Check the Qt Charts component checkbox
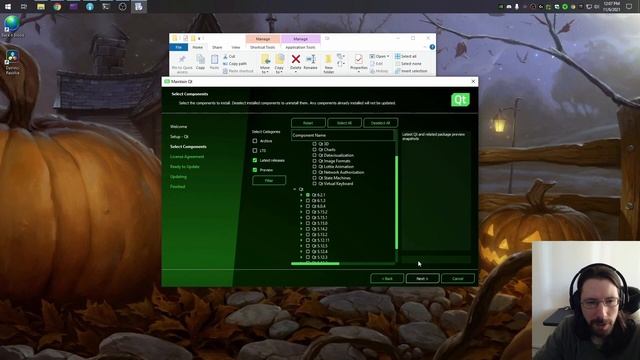This screenshot has width=640, height=360. 314,150
